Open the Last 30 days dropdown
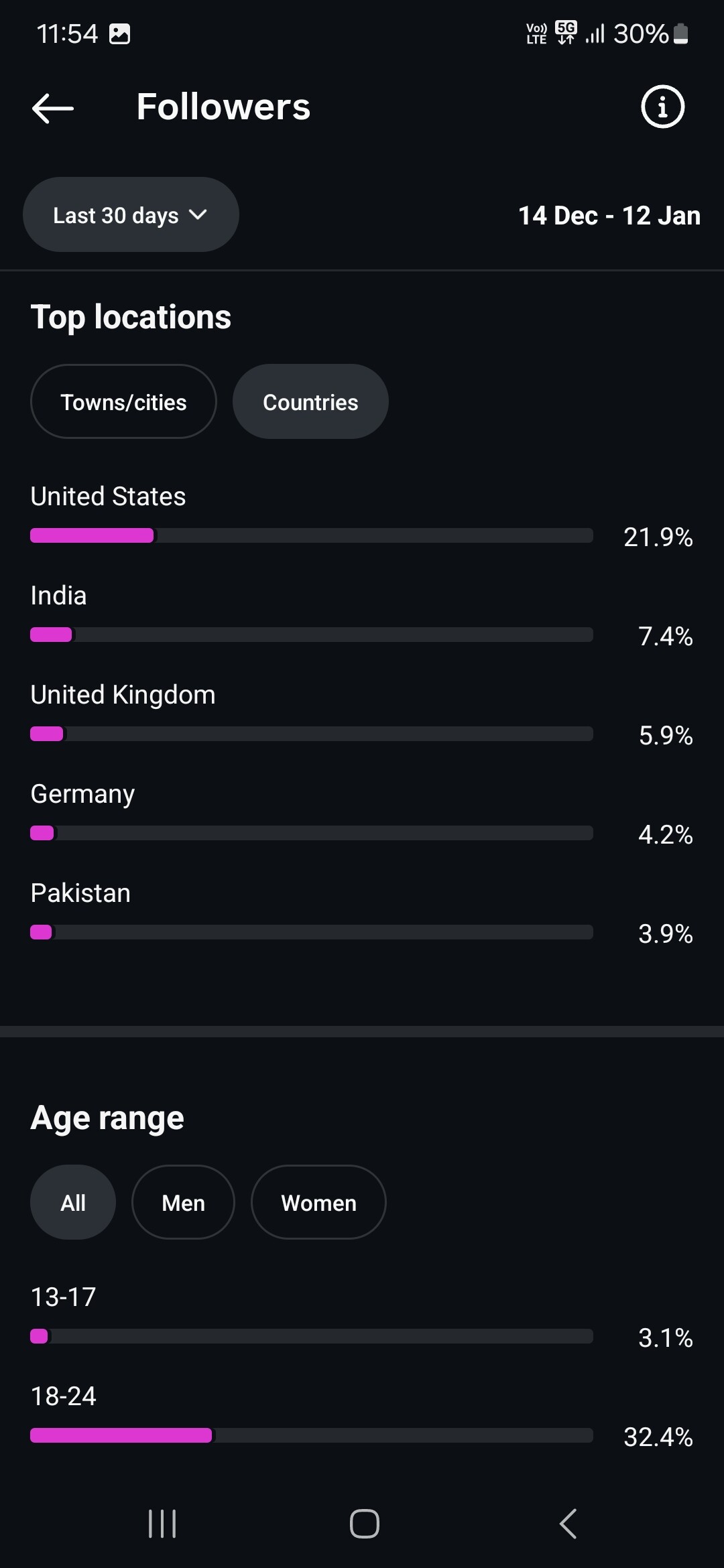Viewport: 724px width, 1568px height. pos(131,215)
